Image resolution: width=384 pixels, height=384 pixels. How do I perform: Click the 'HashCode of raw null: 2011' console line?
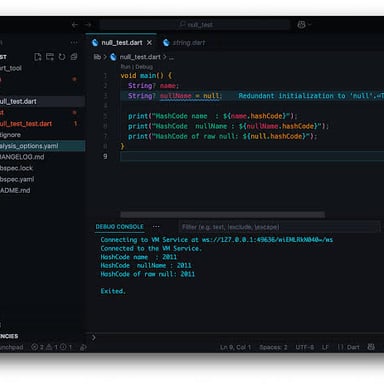[148, 274]
